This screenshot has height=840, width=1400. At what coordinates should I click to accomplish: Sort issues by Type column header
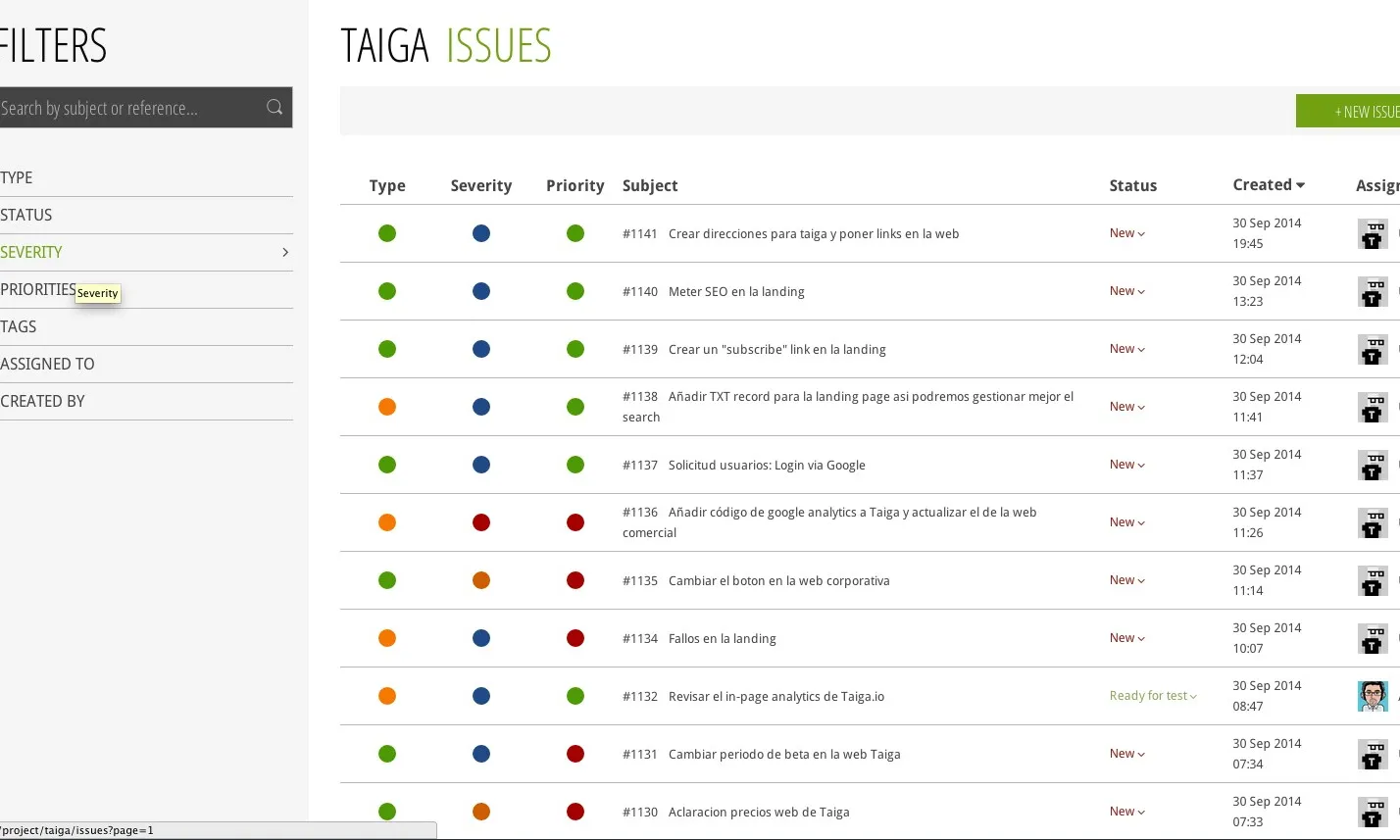pyautogui.click(x=387, y=185)
